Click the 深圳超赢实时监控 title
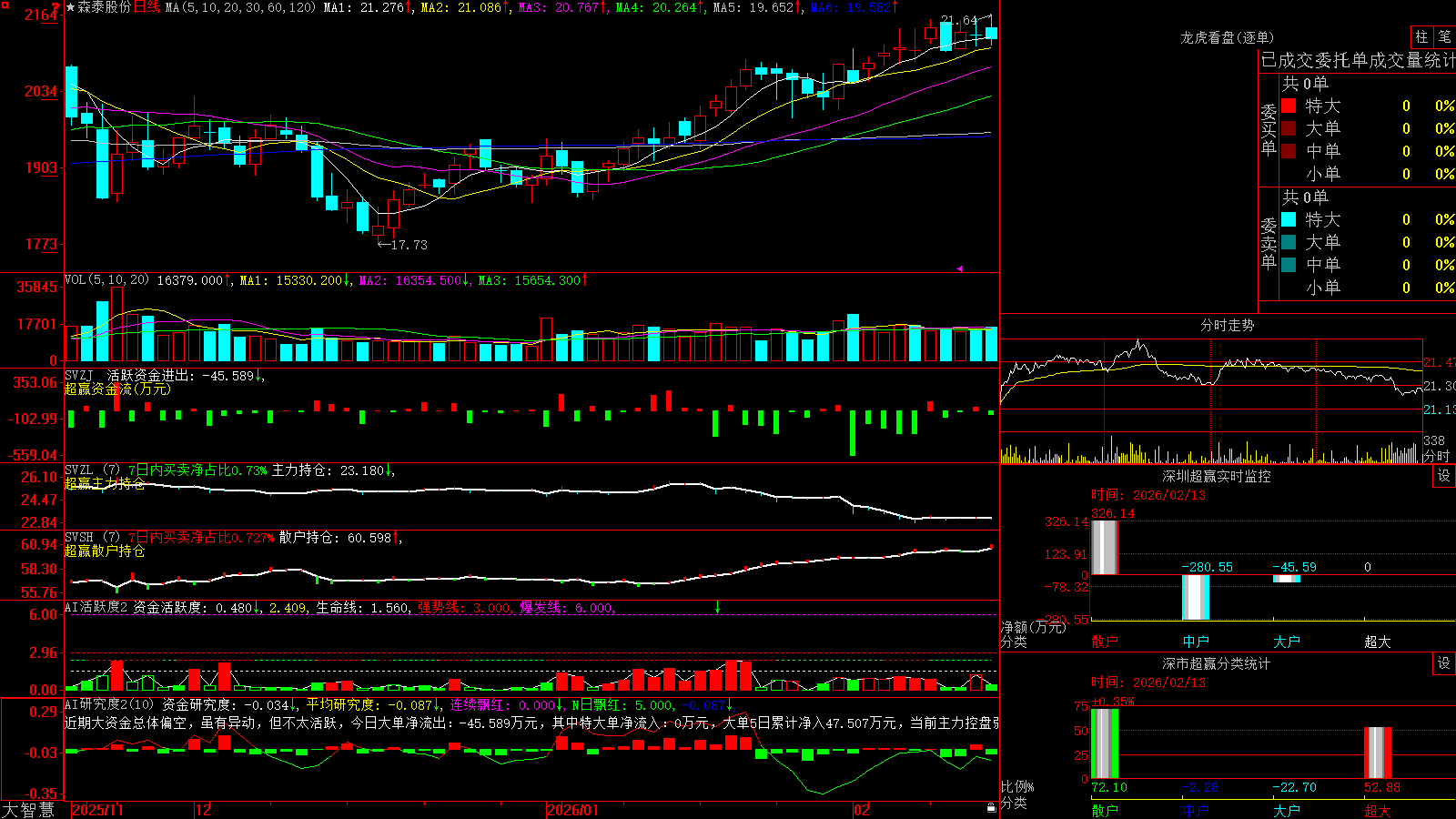1456x819 pixels. [1216, 476]
